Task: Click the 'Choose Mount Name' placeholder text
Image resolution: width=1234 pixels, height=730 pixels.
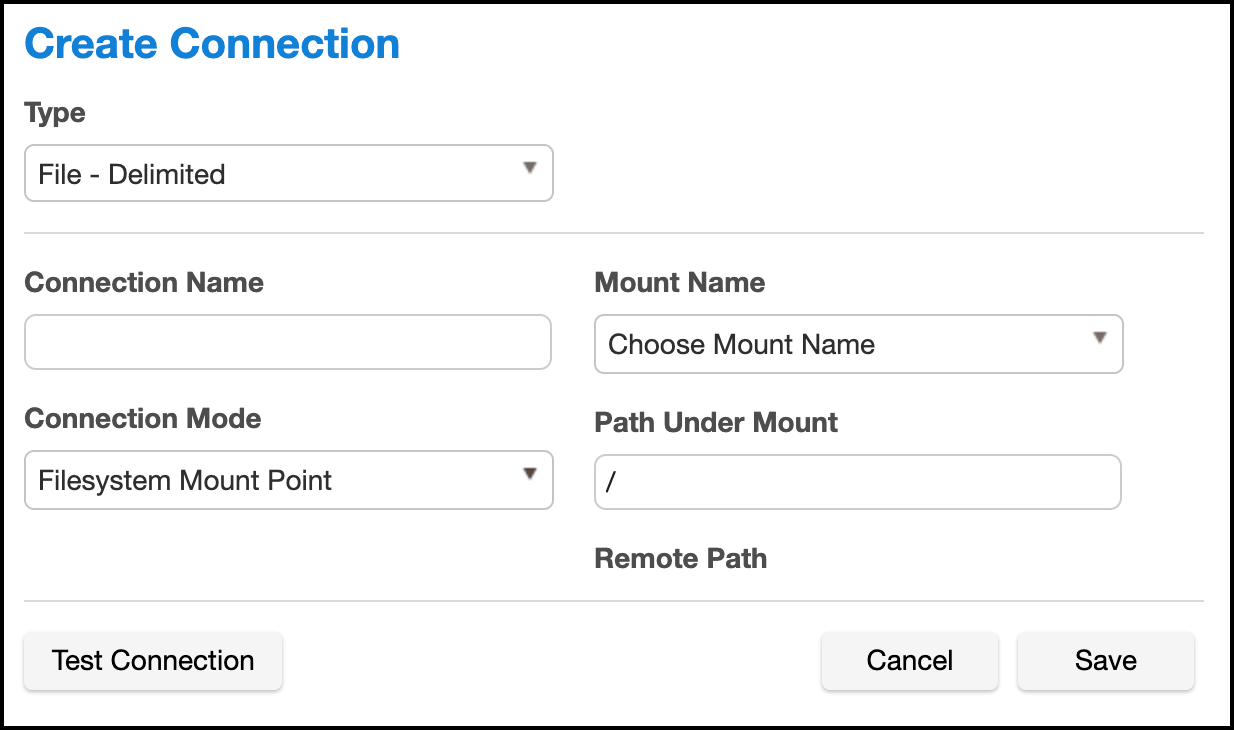Action: coord(742,345)
